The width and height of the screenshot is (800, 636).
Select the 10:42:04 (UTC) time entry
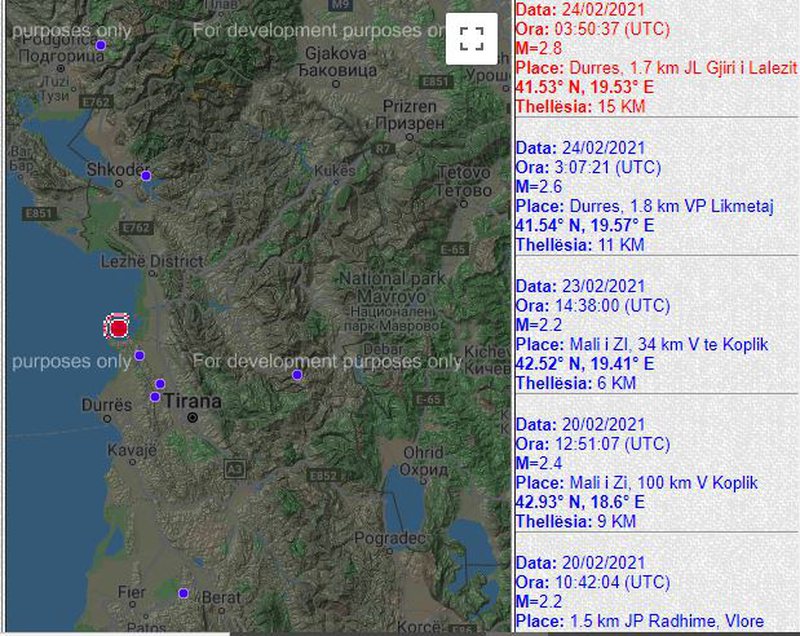612,582
